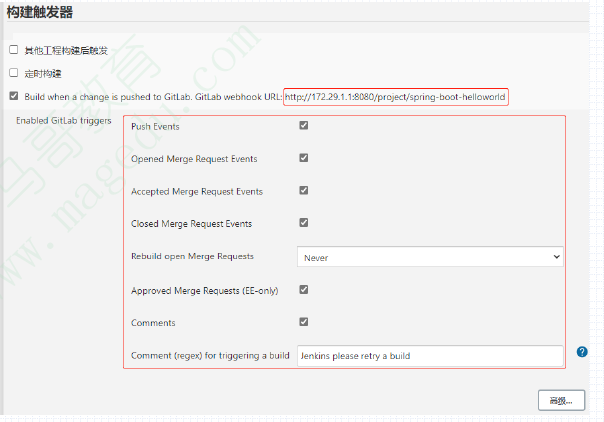Toggle Comments checkbox
The height and width of the screenshot is (422, 604).
[x=304, y=322]
